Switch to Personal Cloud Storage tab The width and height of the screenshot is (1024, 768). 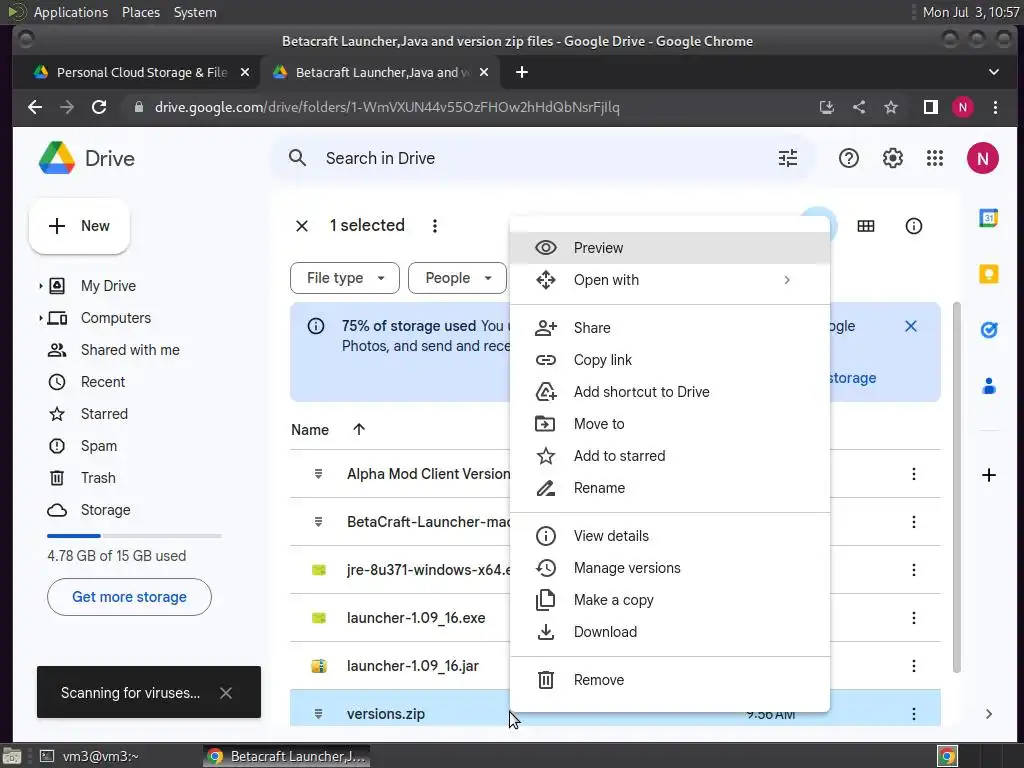[x=141, y=72]
